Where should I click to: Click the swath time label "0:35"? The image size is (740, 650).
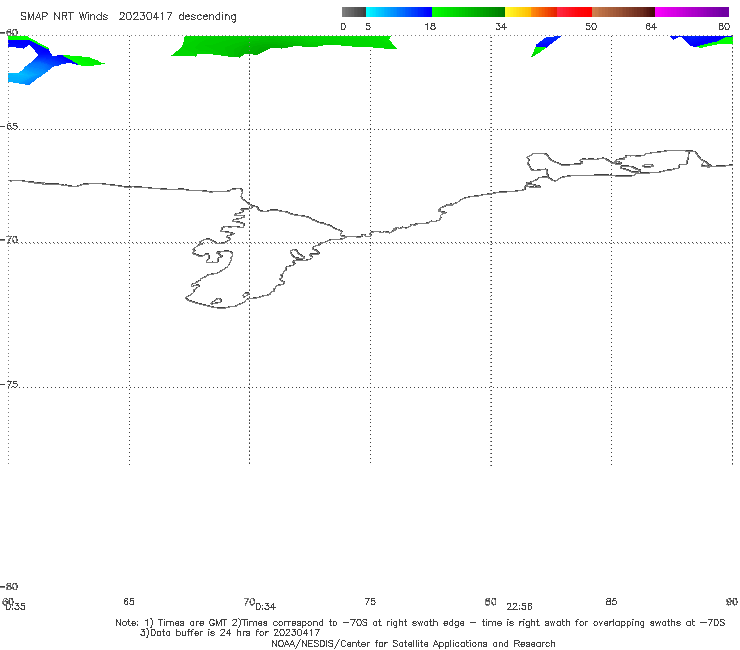point(16,607)
